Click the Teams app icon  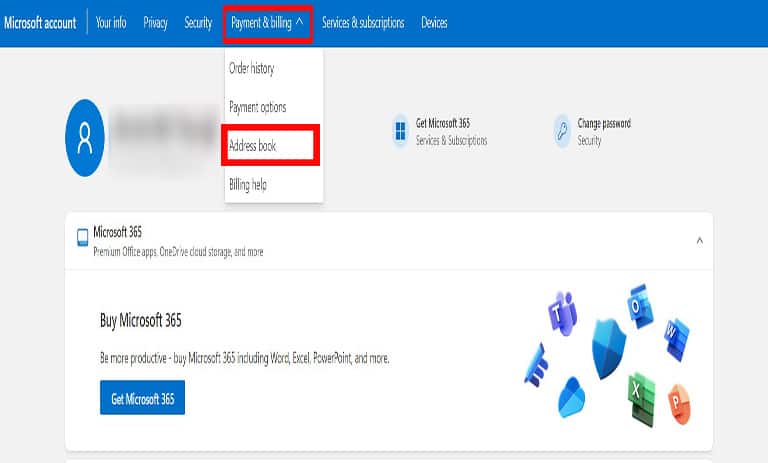pos(562,313)
